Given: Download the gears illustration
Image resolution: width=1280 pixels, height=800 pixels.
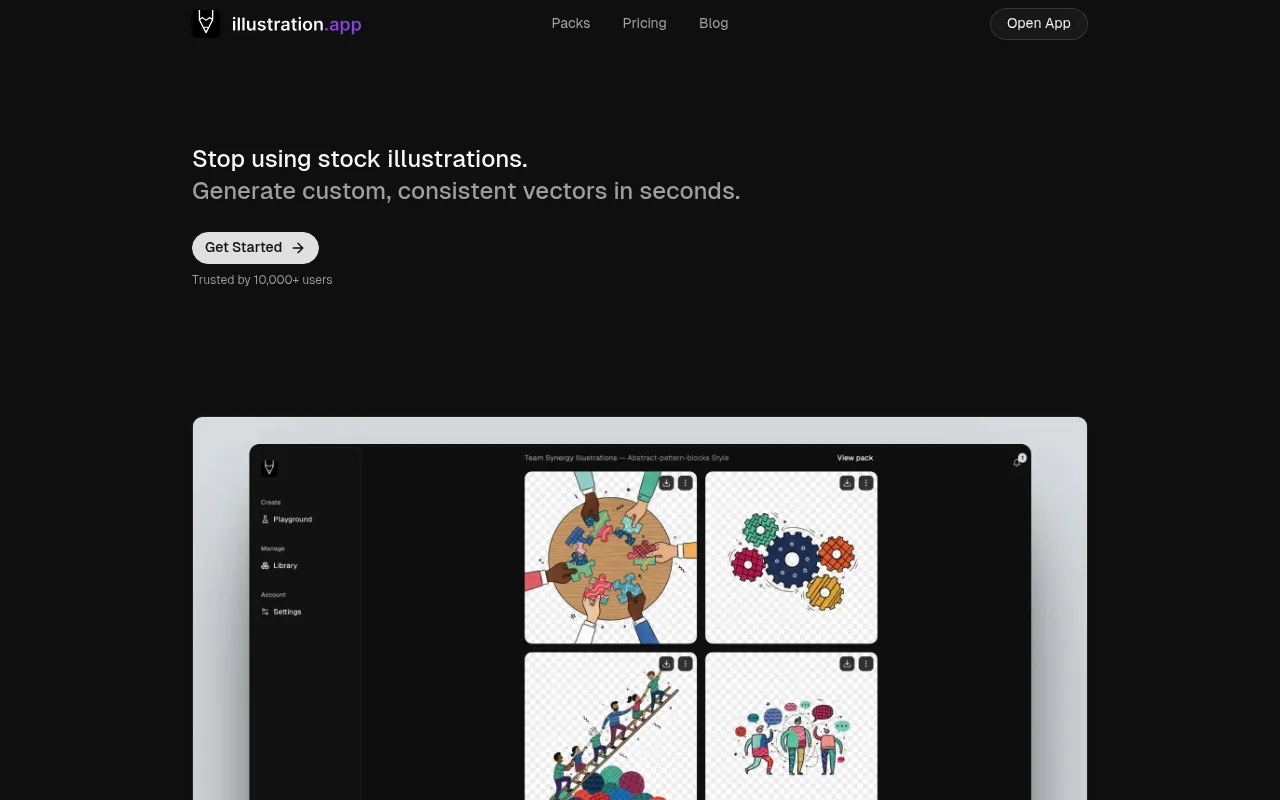Looking at the screenshot, I should tap(847, 483).
